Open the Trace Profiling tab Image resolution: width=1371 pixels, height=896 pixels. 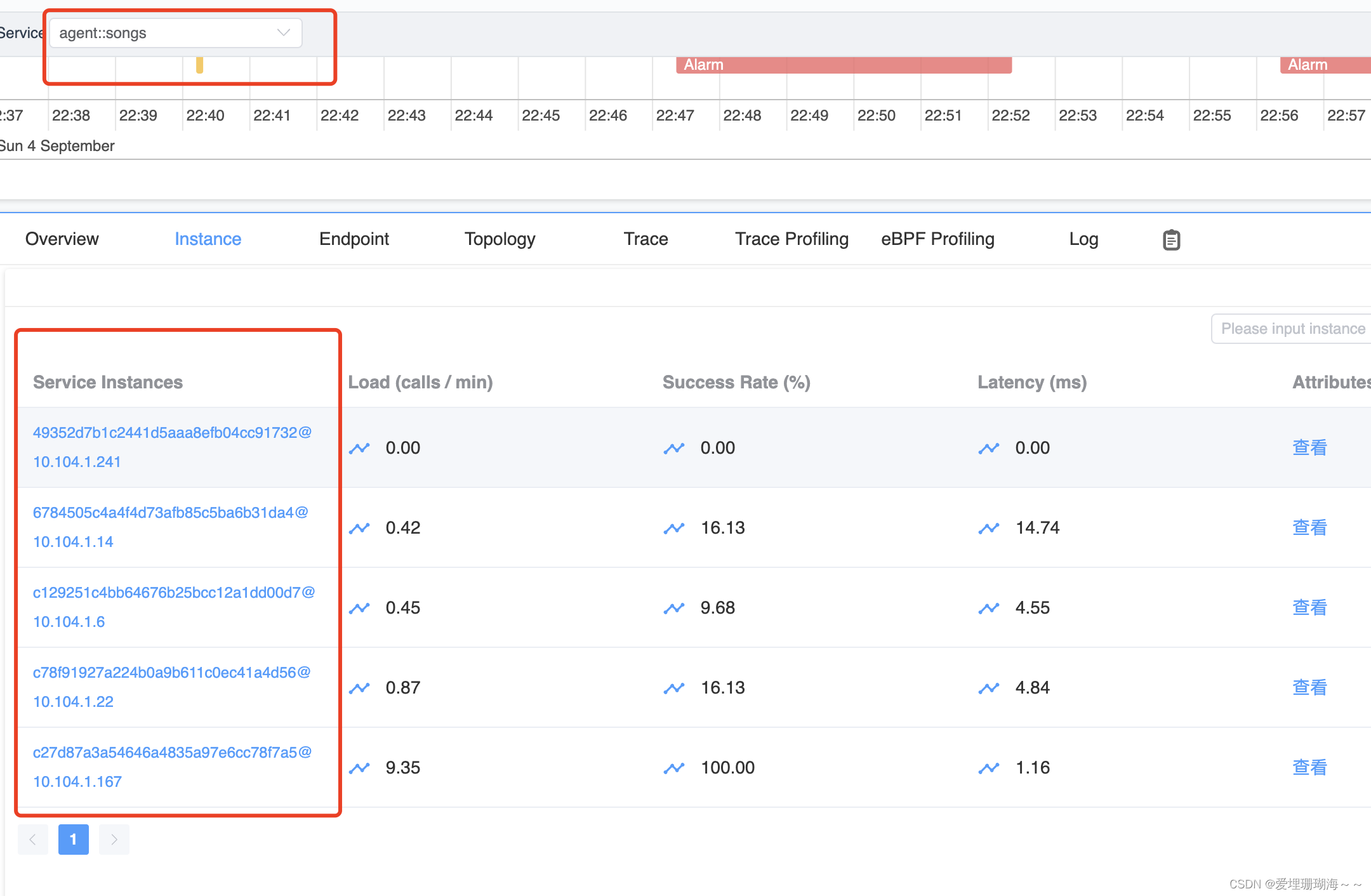(791, 239)
